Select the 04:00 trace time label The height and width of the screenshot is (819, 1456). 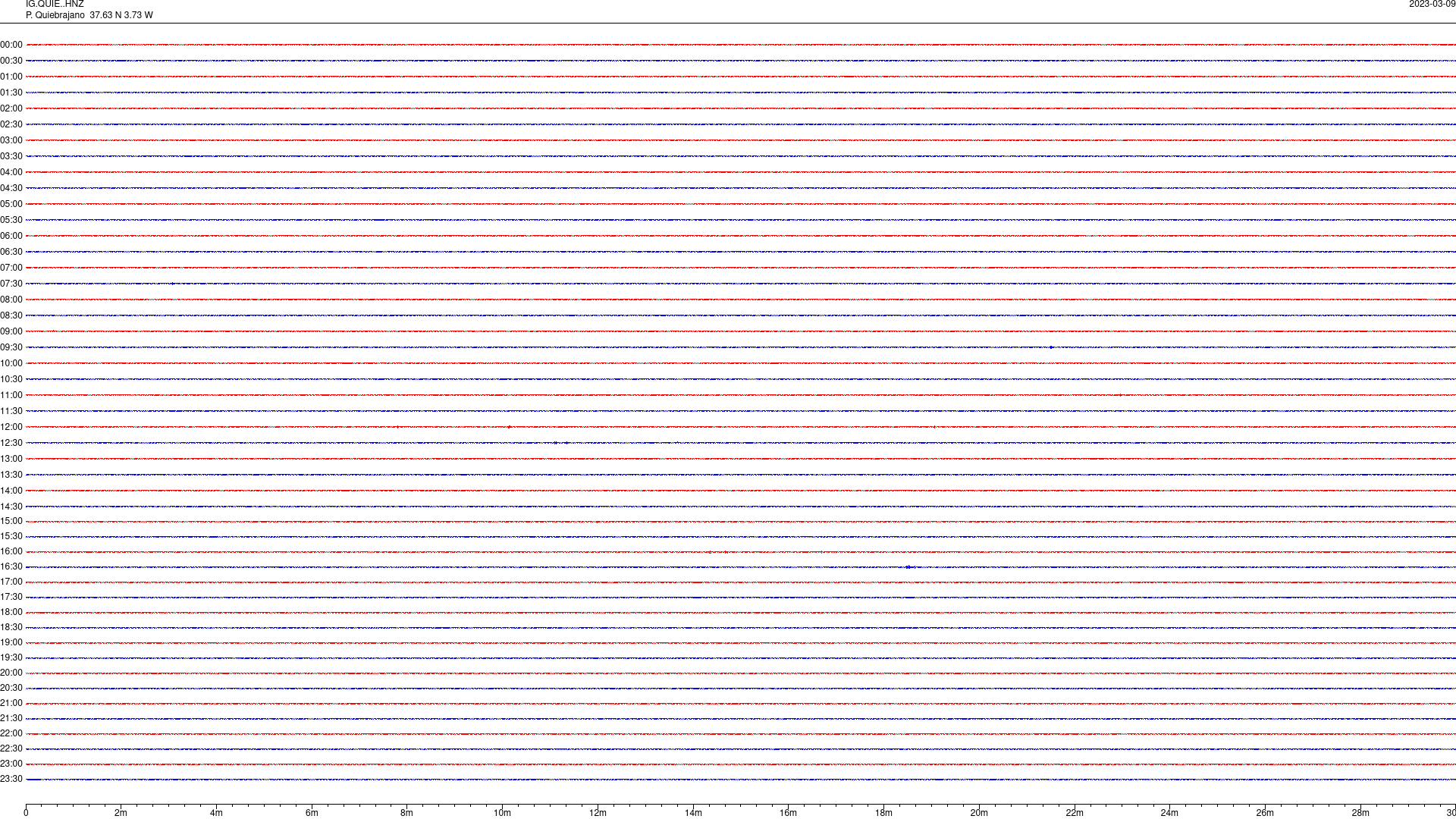pyautogui.click(x=11, y=172)
